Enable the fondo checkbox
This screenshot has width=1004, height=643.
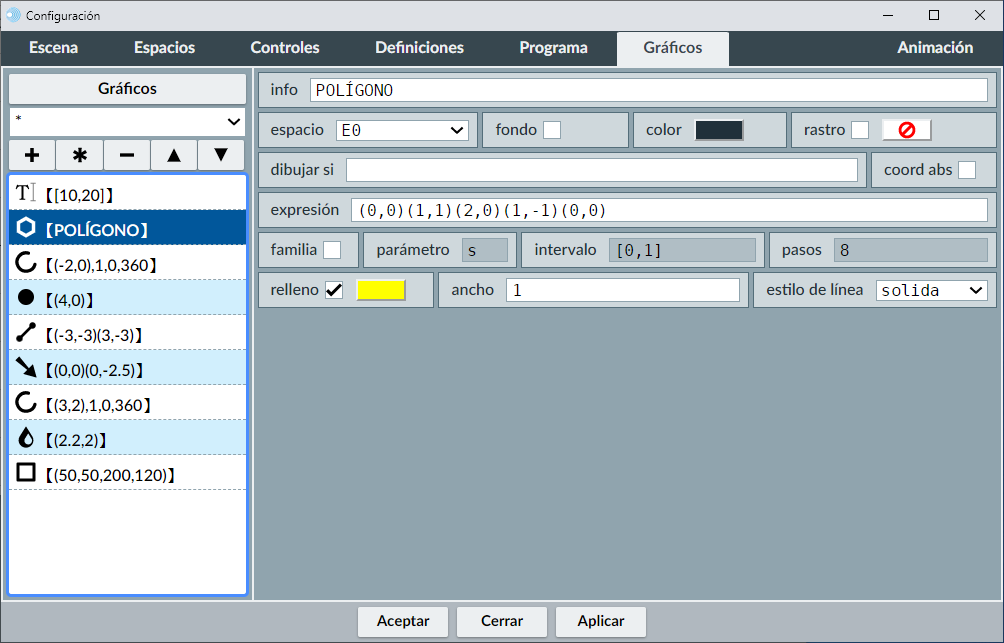click(x=552, y=130)
